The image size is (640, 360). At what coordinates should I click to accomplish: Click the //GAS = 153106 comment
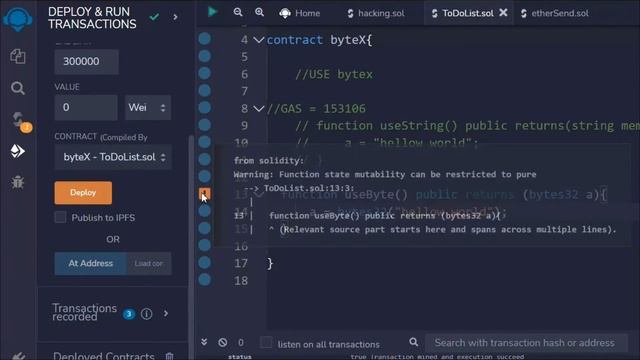point(316,109)
